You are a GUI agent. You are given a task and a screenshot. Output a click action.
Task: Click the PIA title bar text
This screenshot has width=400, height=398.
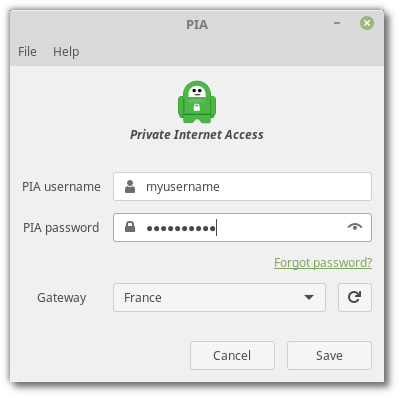(197, 25)
